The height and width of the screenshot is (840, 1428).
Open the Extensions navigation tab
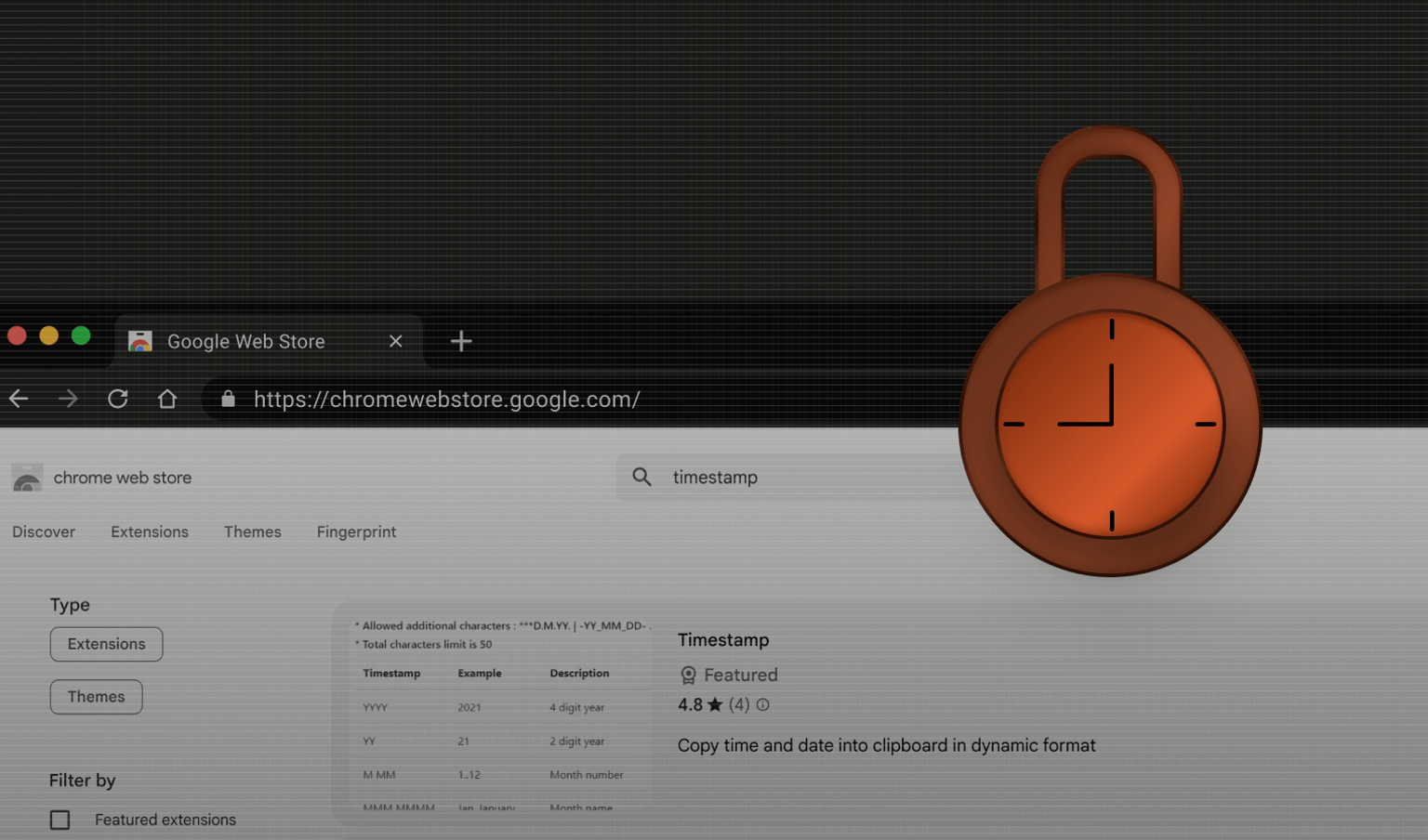150,532
